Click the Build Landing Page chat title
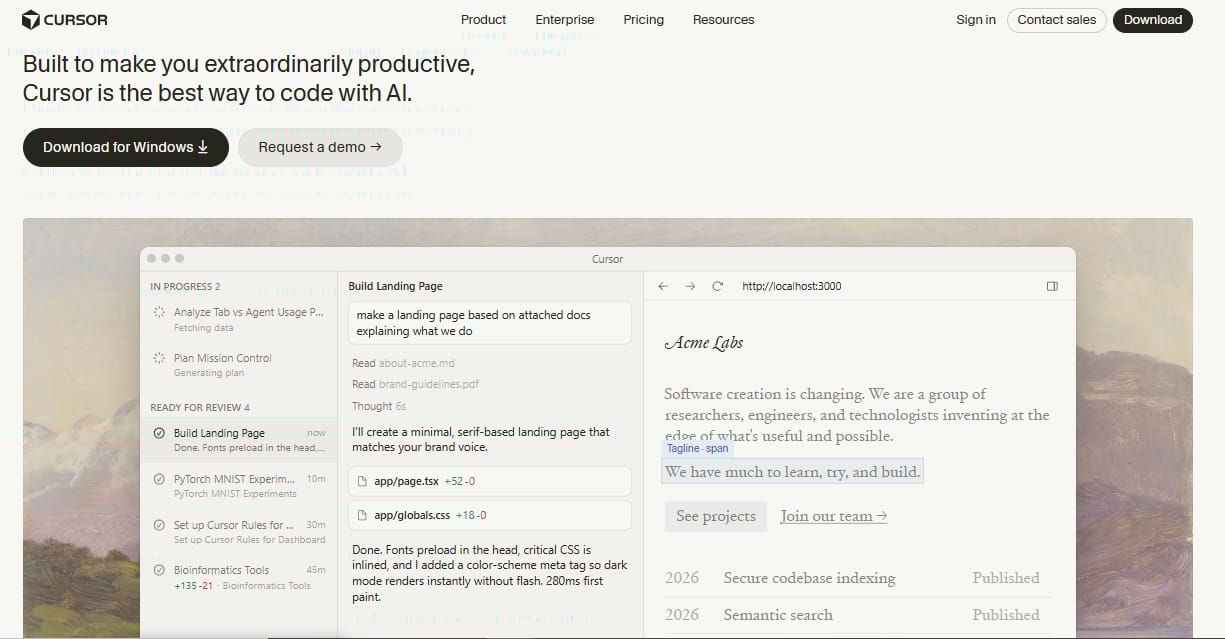 tap(395, 286)
